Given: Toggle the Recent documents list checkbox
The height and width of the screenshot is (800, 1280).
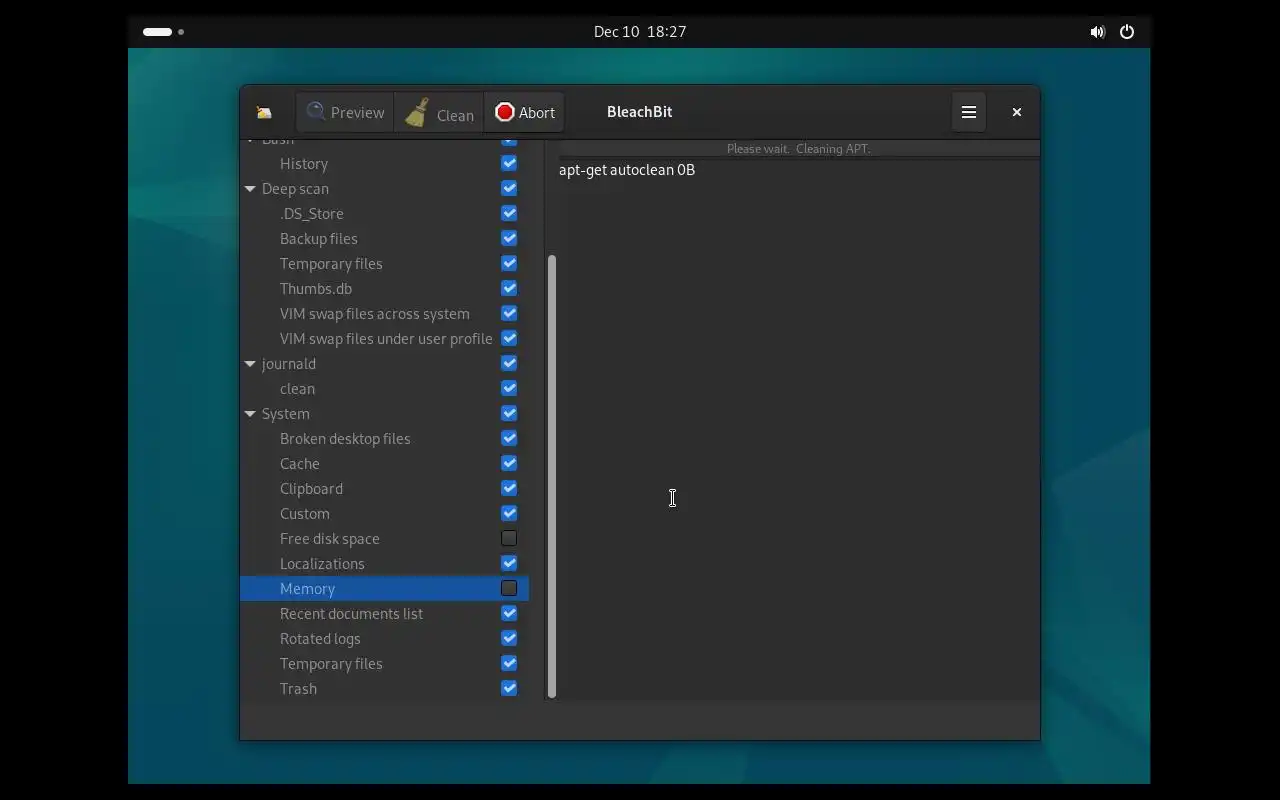Looking at the screenshot, I should point(509,613).
